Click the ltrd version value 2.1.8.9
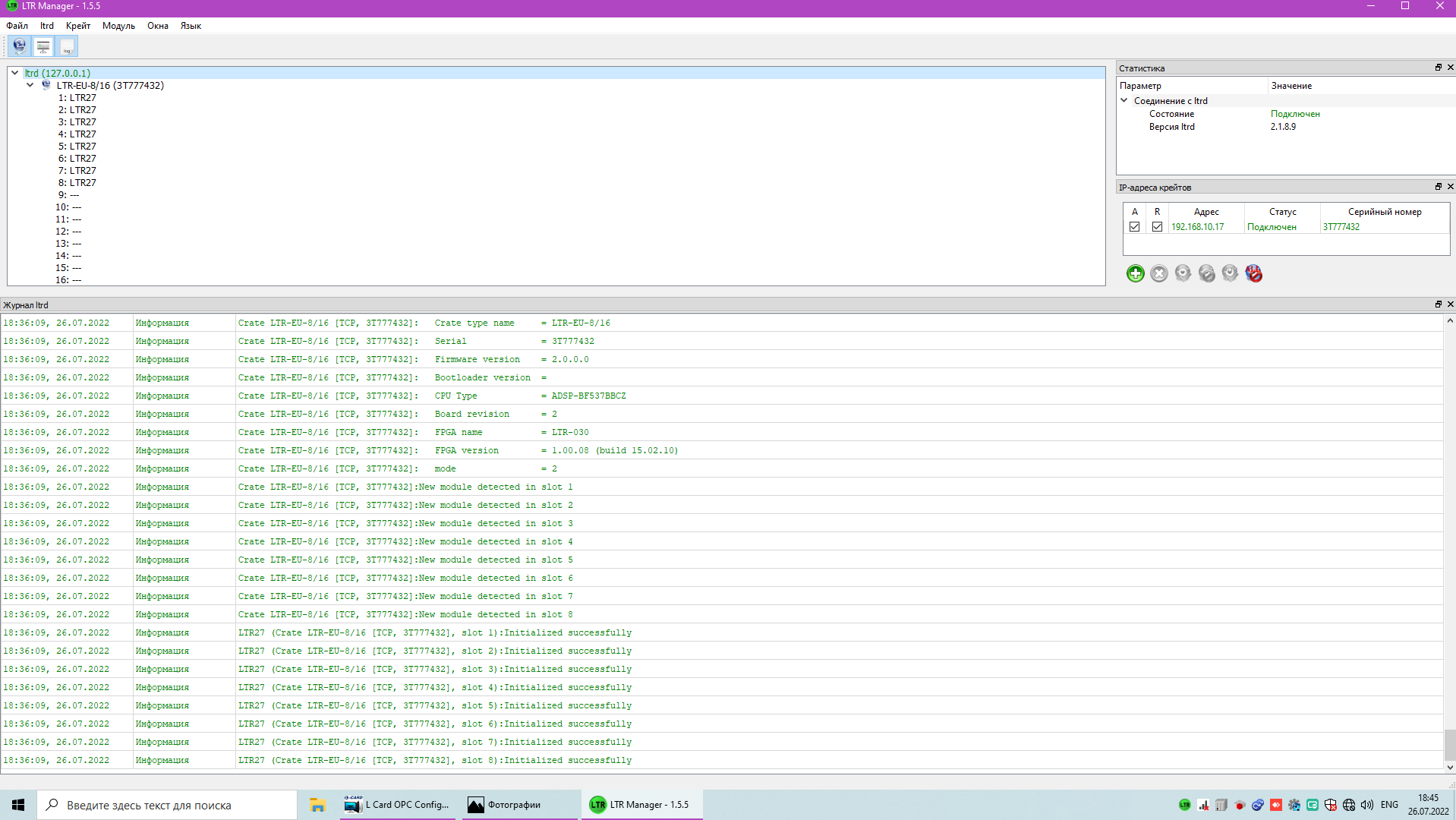This screenshot has width=1456, height=820. (1283, 127)
